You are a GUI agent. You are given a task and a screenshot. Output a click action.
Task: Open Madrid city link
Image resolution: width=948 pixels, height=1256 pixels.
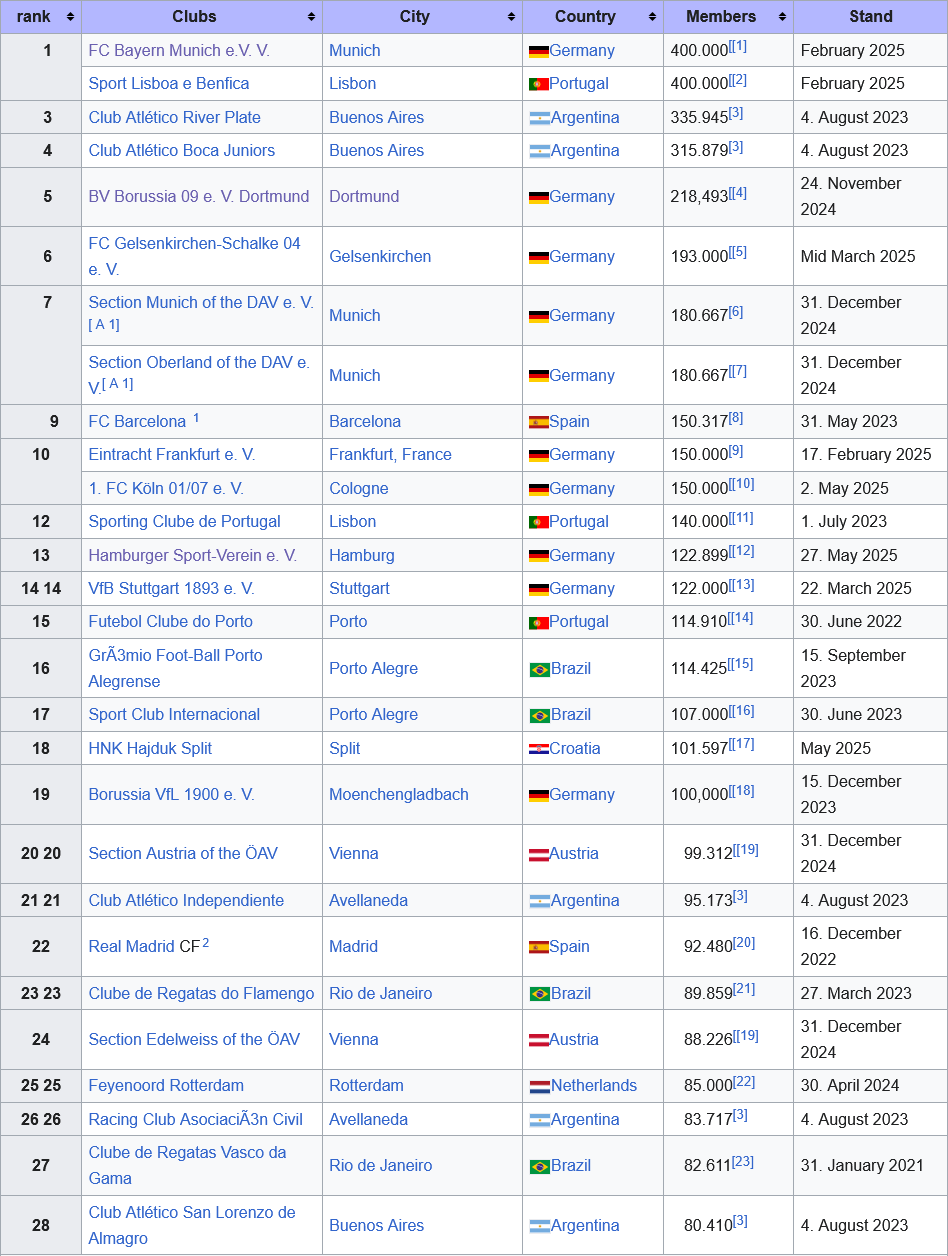coord(353,946)
